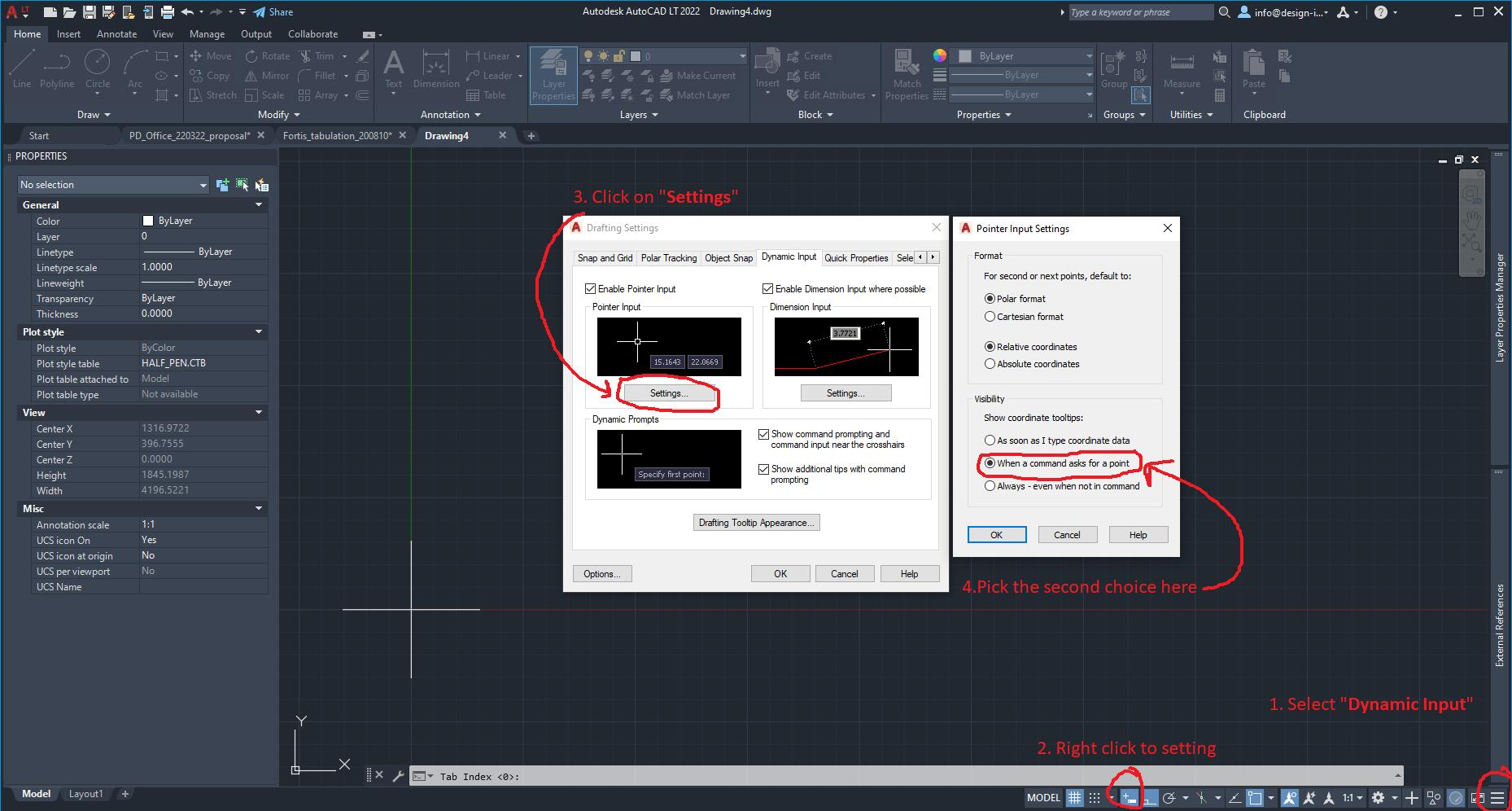Toggle Show additional tips with command prompting

coord(764,470)
